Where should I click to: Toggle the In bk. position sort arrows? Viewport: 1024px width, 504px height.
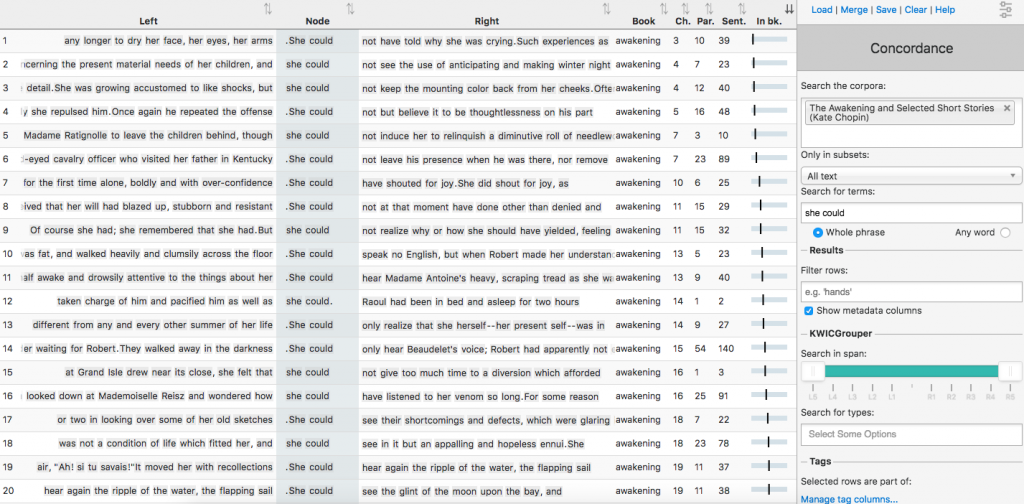[x=790, y=9]
